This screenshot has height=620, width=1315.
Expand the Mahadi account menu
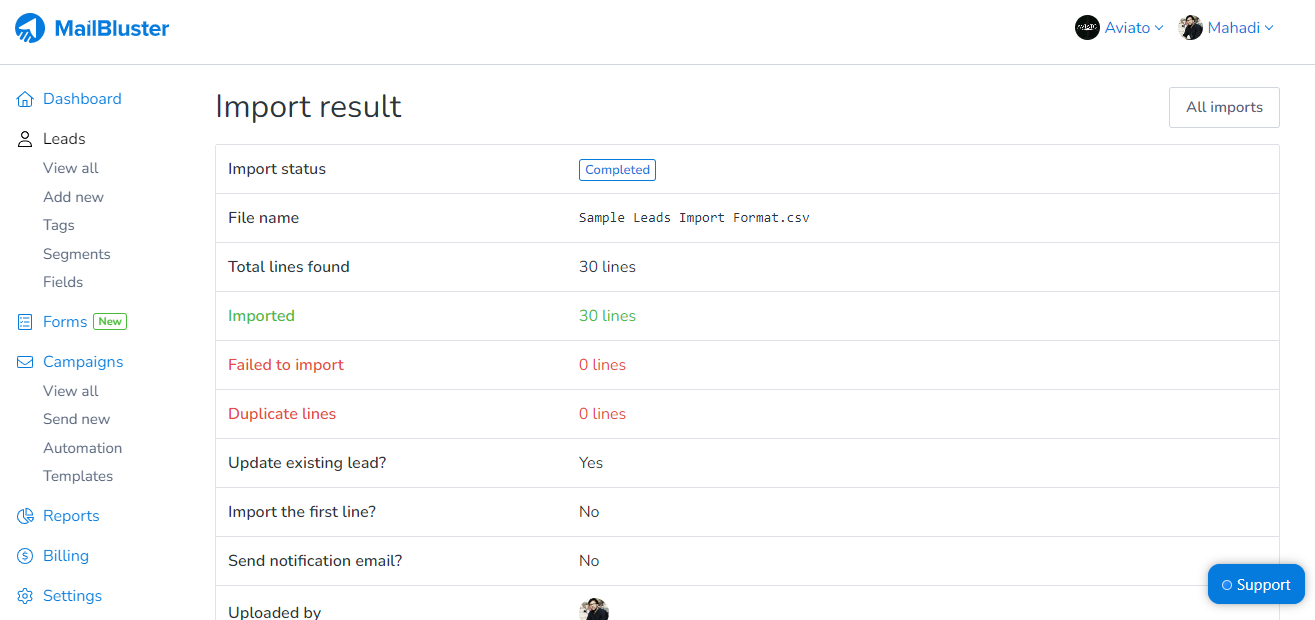[x=1225, y=27]
